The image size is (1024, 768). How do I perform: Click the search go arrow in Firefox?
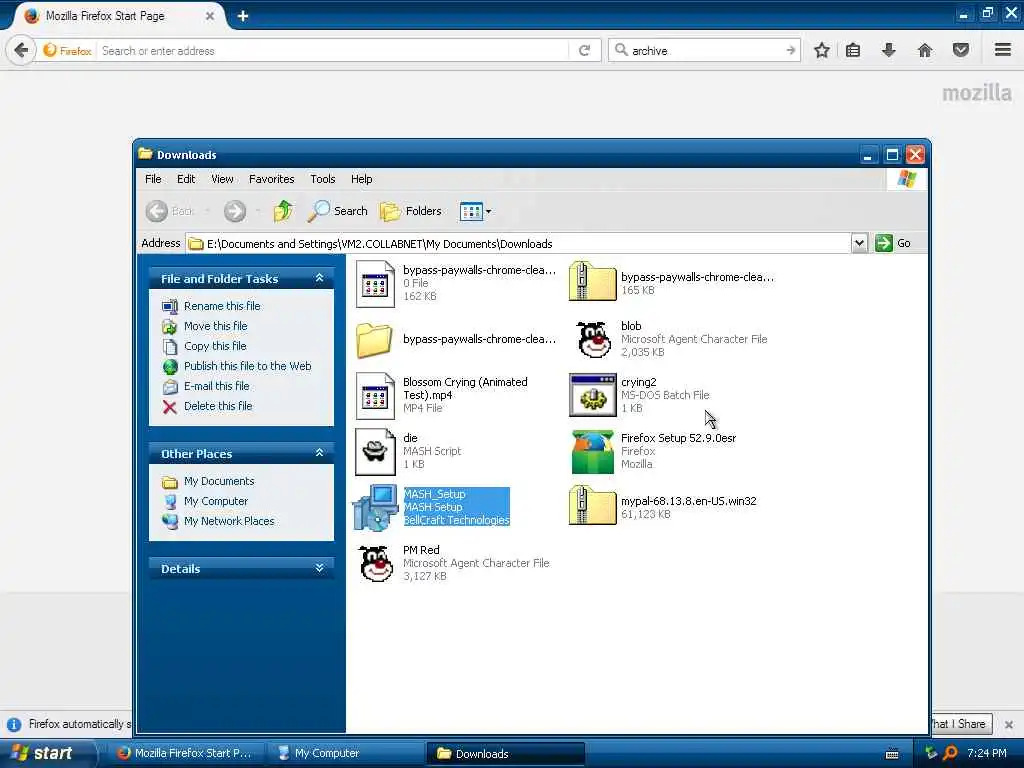pos(791,50)
